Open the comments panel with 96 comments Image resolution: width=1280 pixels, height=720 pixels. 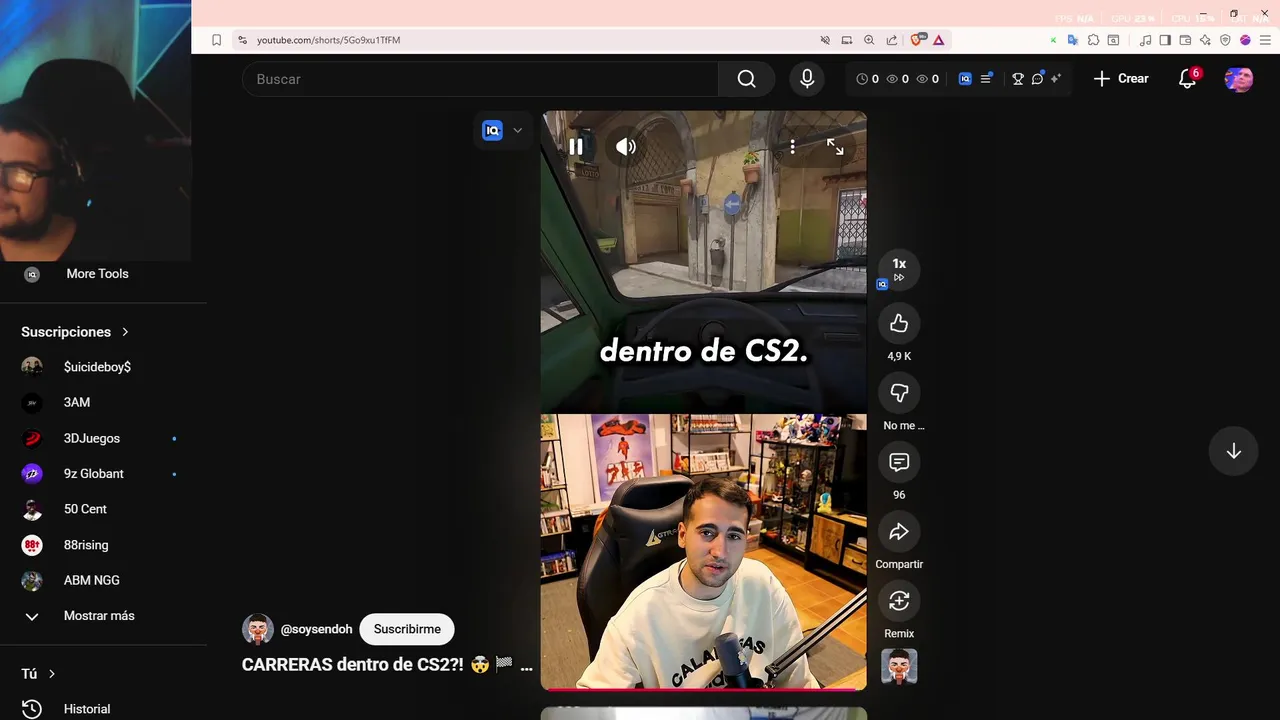click(899, 462)
